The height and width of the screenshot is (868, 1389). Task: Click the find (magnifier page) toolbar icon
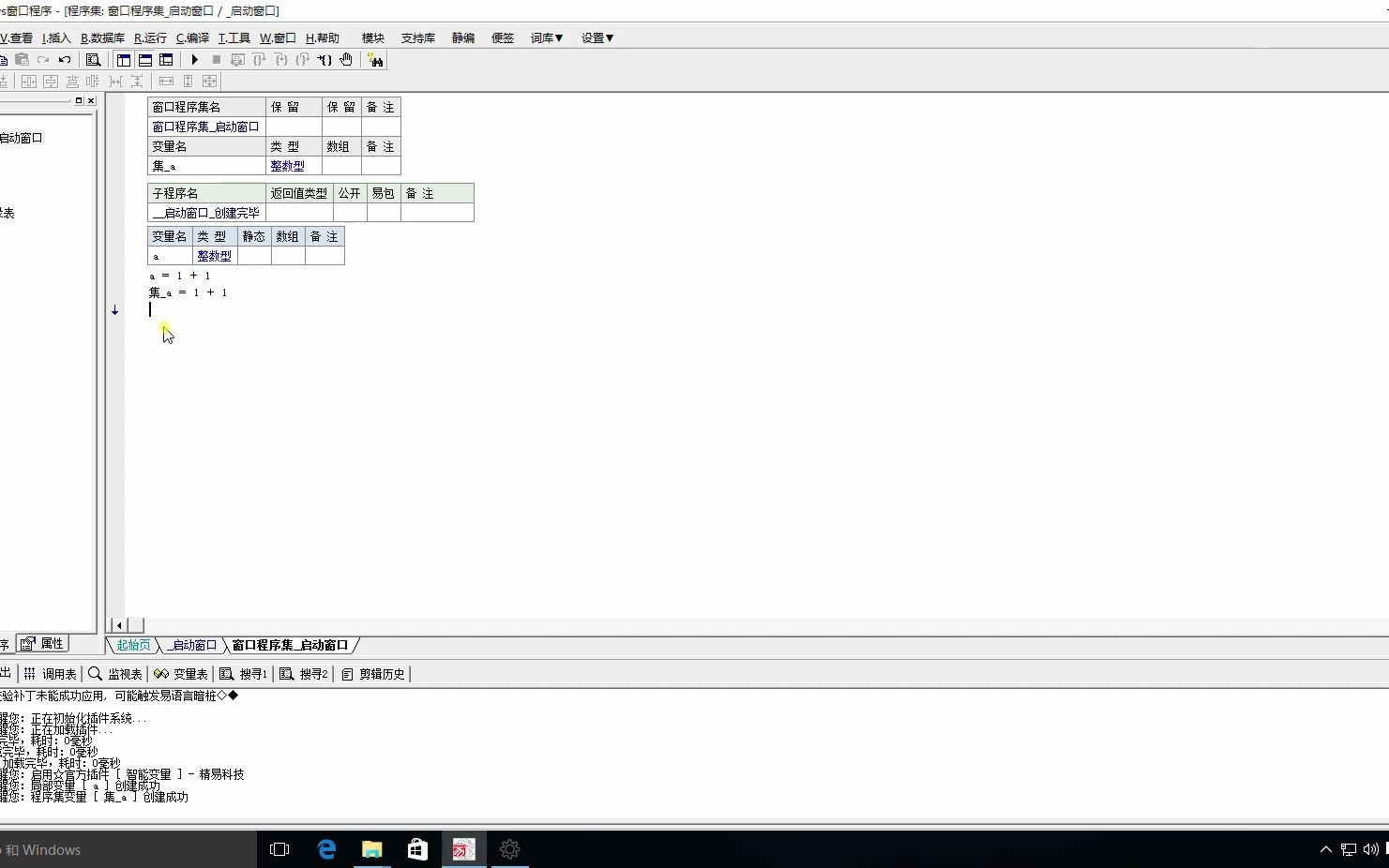click(93, 60)
